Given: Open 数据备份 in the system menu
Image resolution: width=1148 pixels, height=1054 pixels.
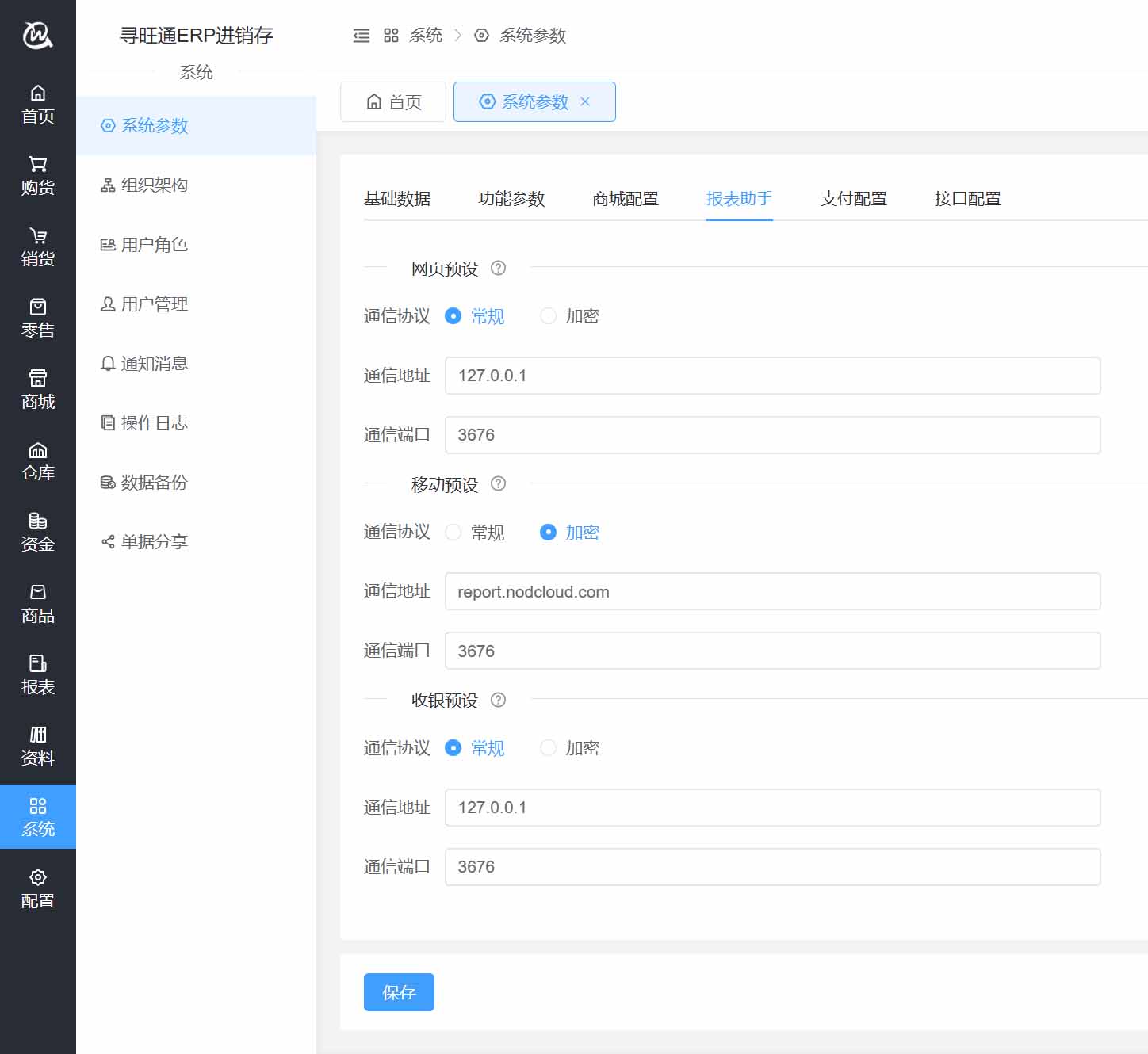Looking at the screenshot, I should click(x=154, y=483).
